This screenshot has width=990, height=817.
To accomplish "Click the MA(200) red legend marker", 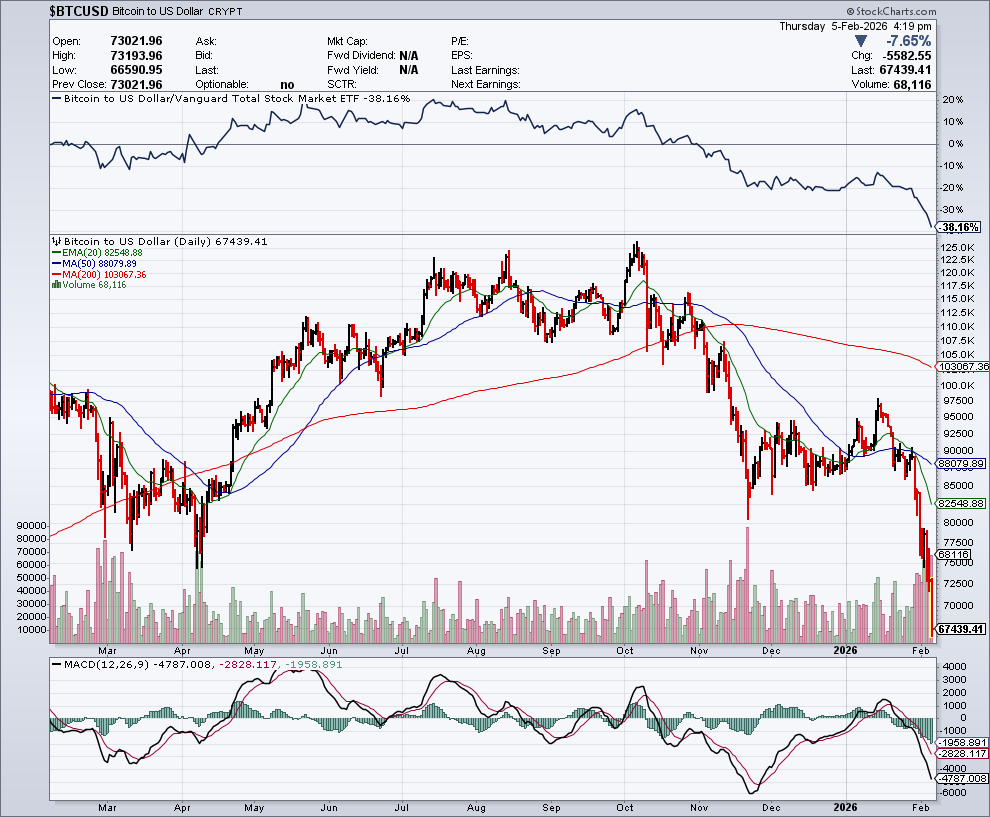I will pyautogui.click(x=56, y=274).
